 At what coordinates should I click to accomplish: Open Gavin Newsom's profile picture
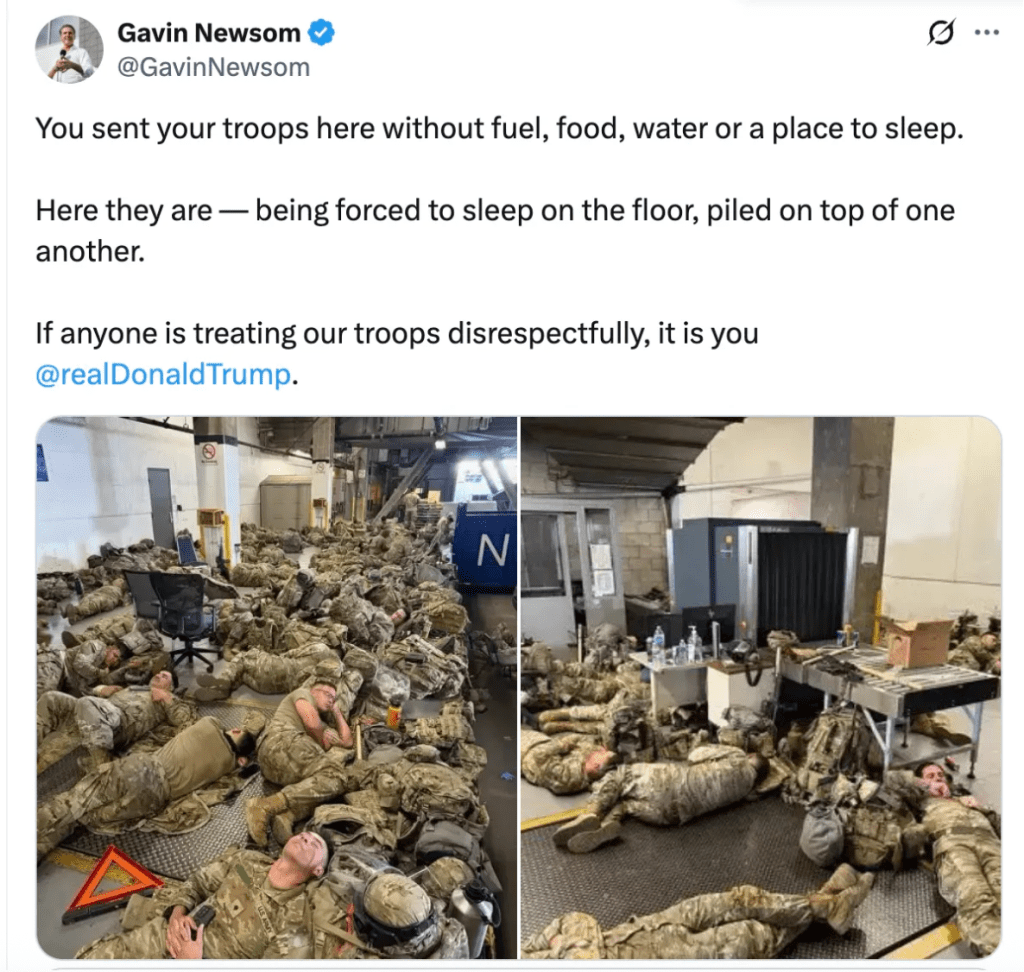tap(69, 50)
